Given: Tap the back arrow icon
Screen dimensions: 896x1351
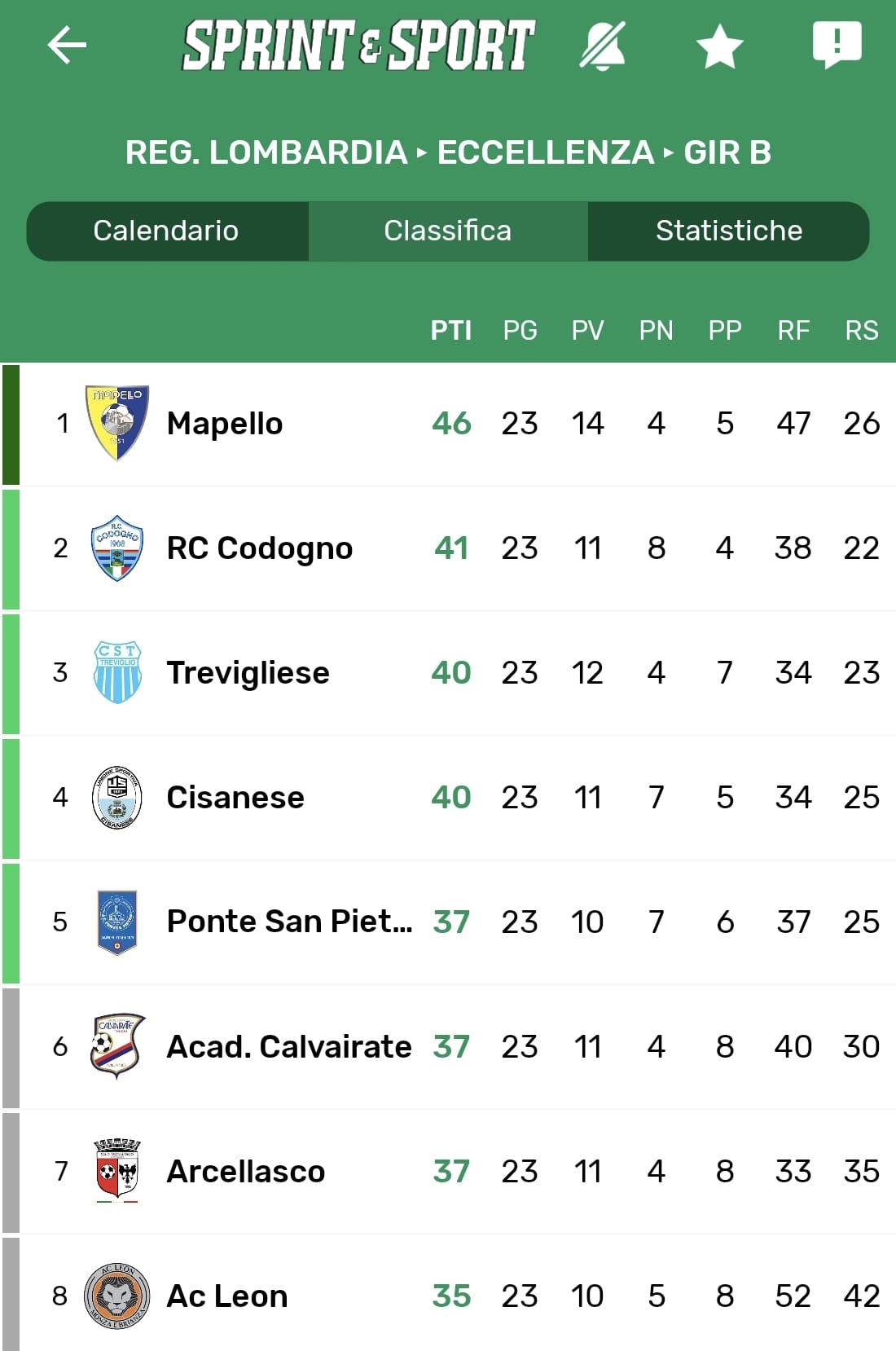Looking at the screenshot, I should pyautogui.click(x=67, y=45).
